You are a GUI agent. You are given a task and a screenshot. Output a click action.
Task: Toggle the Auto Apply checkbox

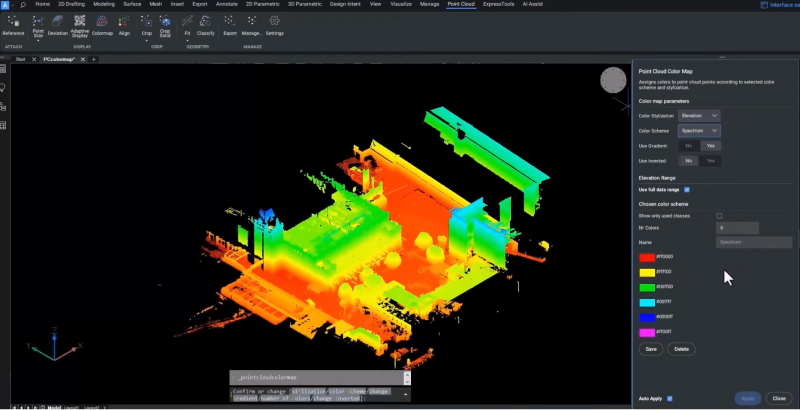pos(670,398)
